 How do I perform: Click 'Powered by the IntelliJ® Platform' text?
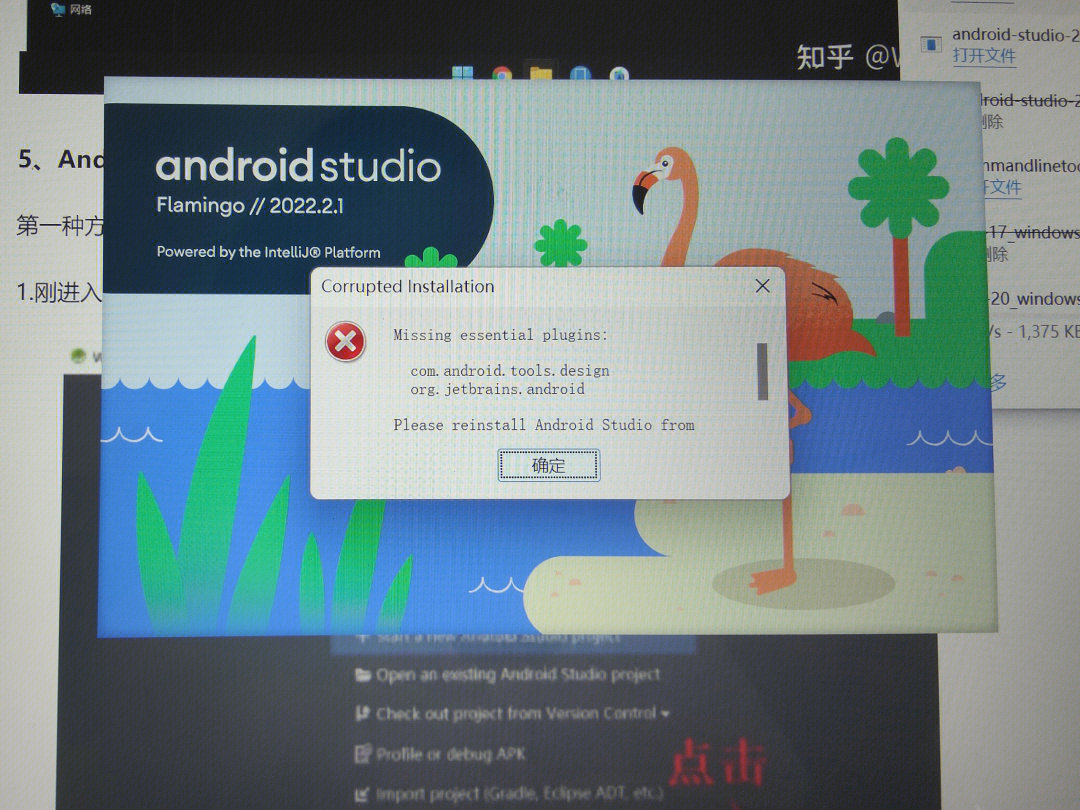pos(268,252)
